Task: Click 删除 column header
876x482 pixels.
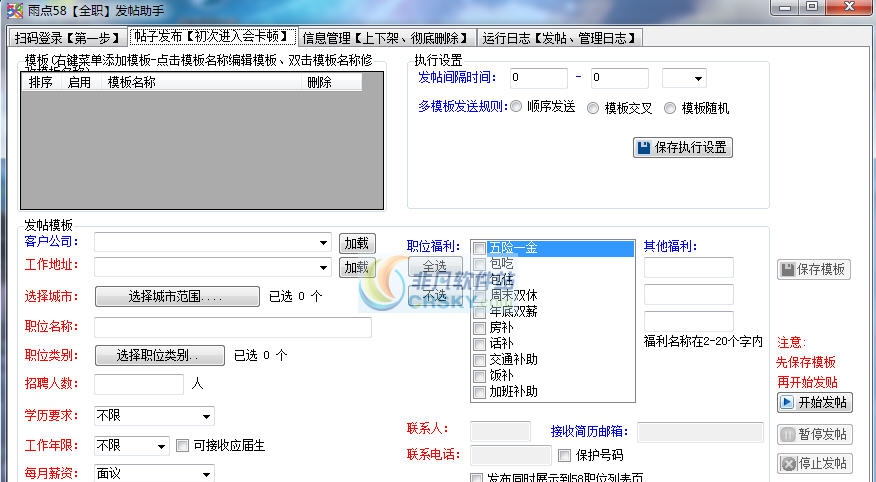Action: click(x=332, y=82)
